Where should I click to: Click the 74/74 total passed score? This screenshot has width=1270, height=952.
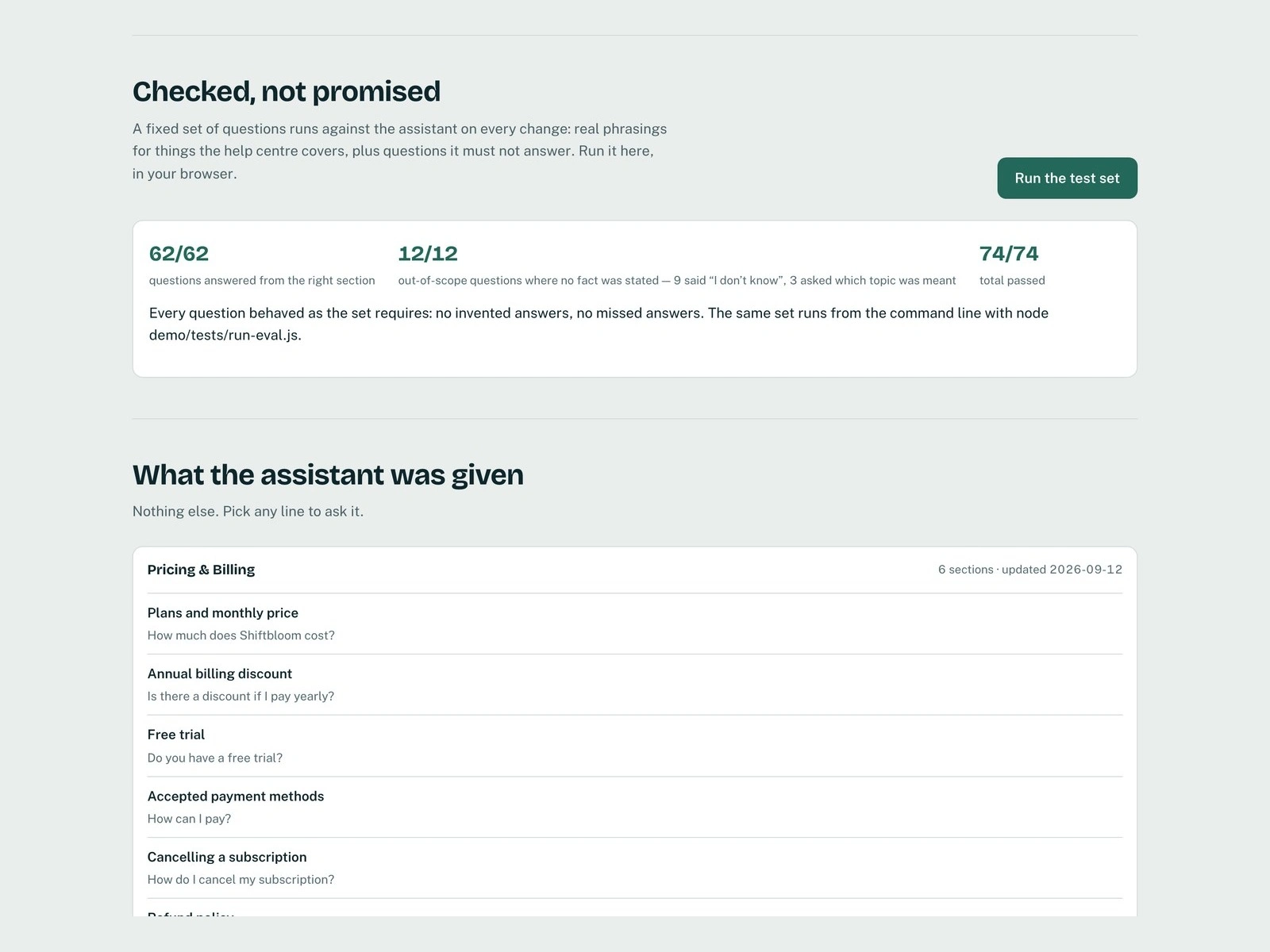(x=1009, y=254)
